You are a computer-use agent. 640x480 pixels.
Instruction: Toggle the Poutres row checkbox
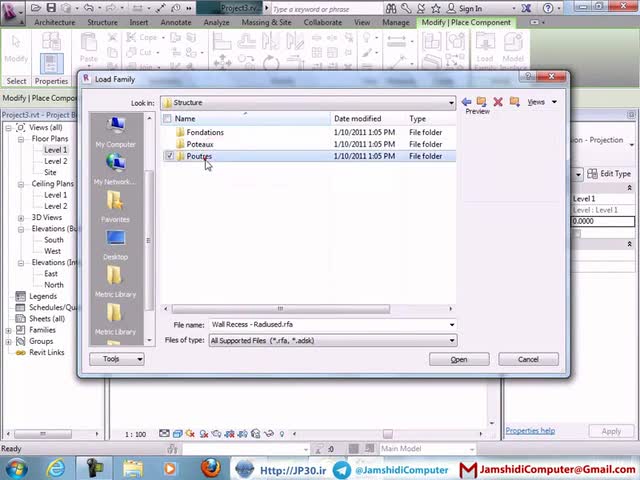coord(169,156)
